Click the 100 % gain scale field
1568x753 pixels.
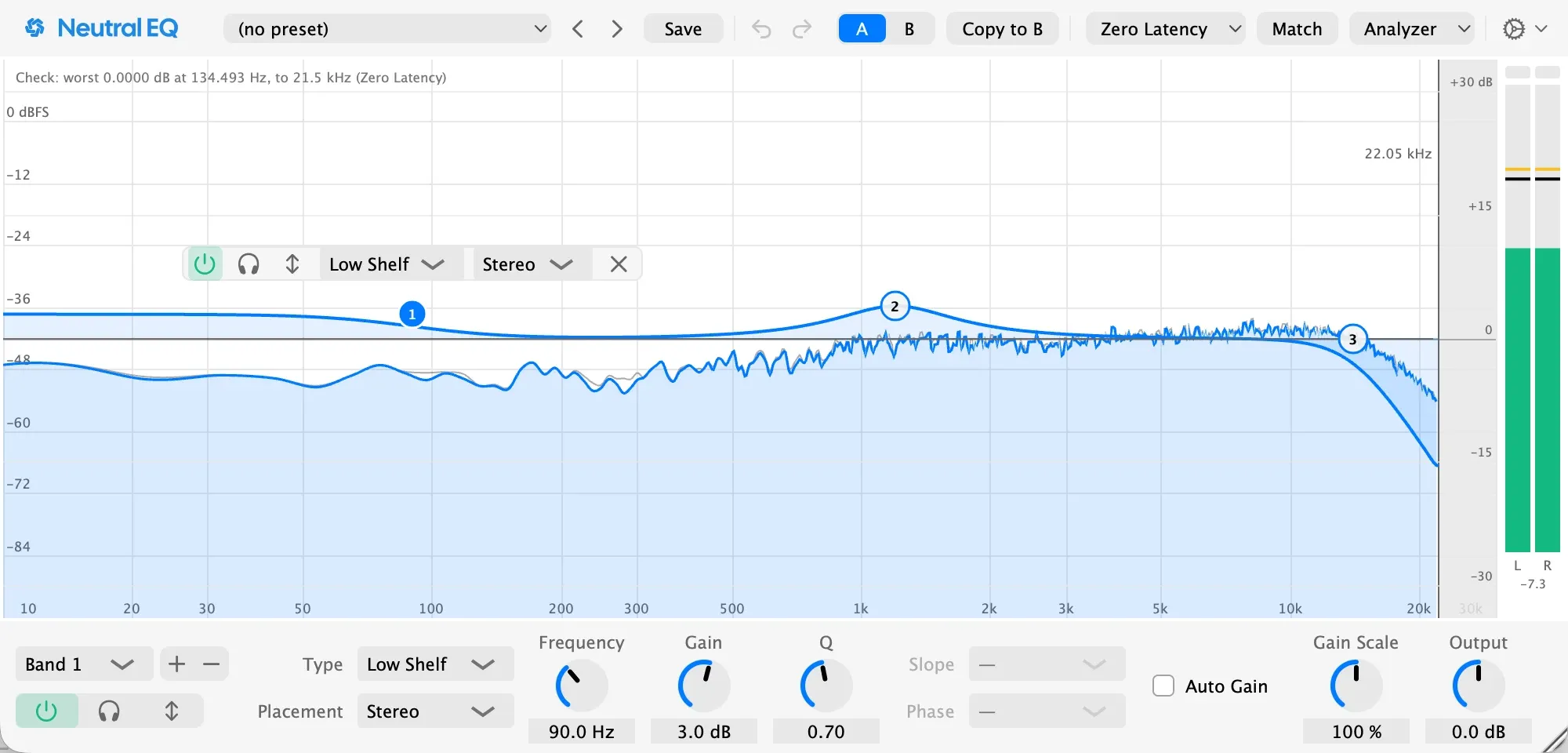tap(1356, 731)
